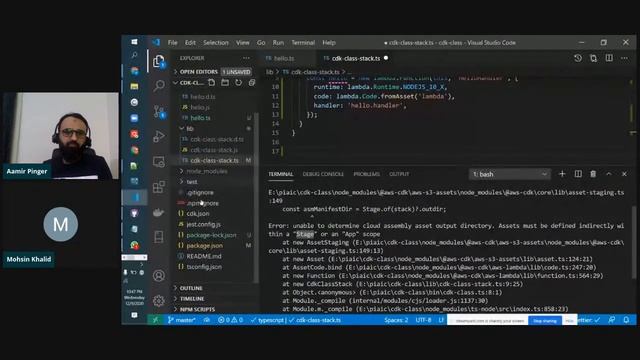The image size is (640, 360).
Task: Open the File menu
Action: coord(173,42)
